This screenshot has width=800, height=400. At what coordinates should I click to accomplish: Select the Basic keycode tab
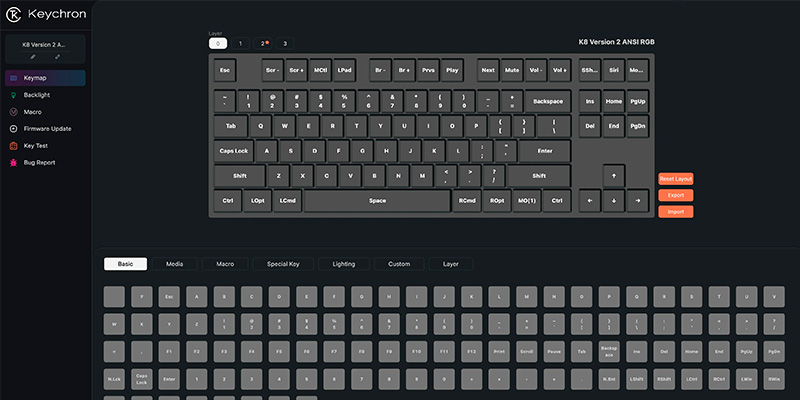point(126,264)
